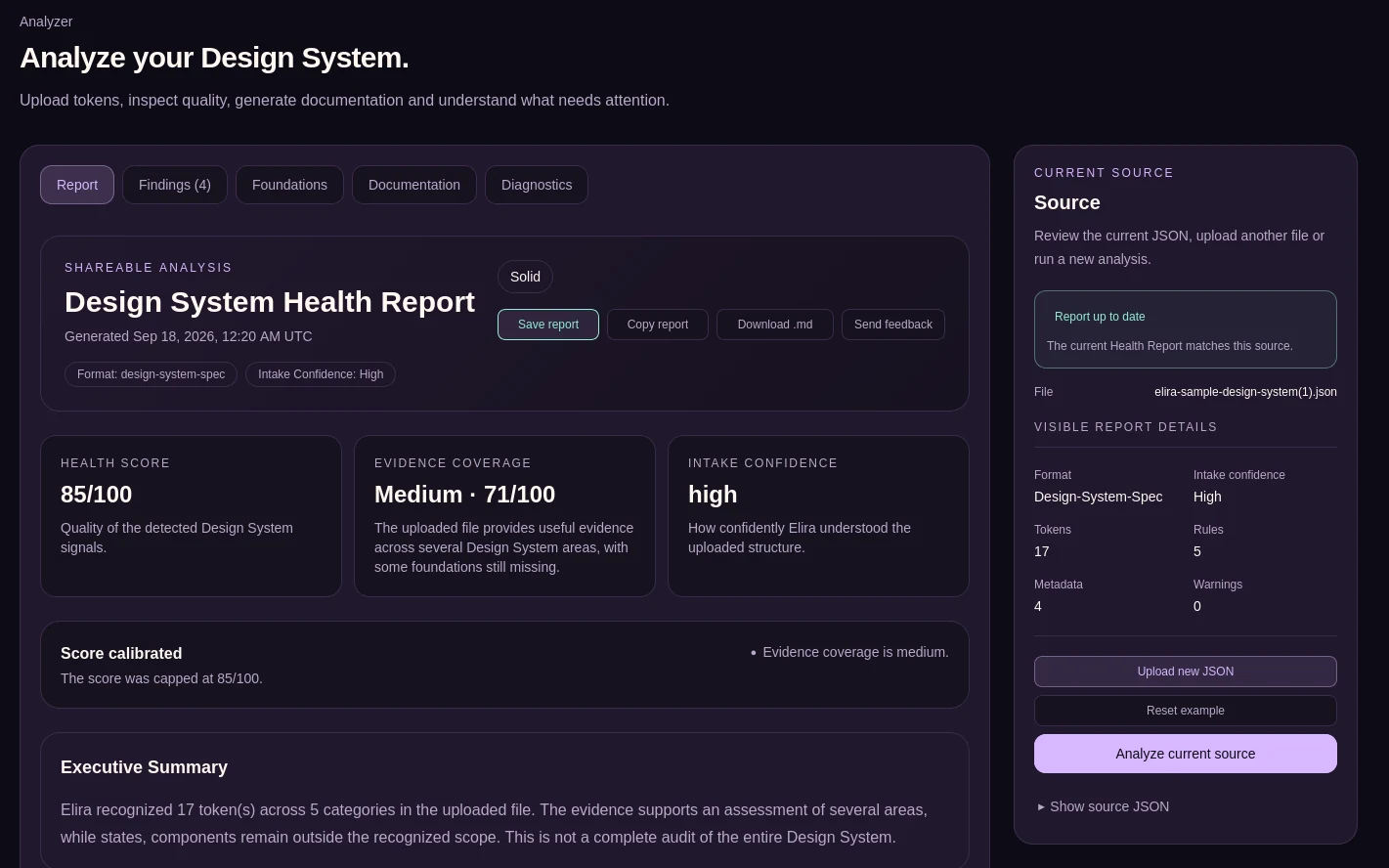Click the Source panel heading
1389x868 pixels.
point(1067,202)
